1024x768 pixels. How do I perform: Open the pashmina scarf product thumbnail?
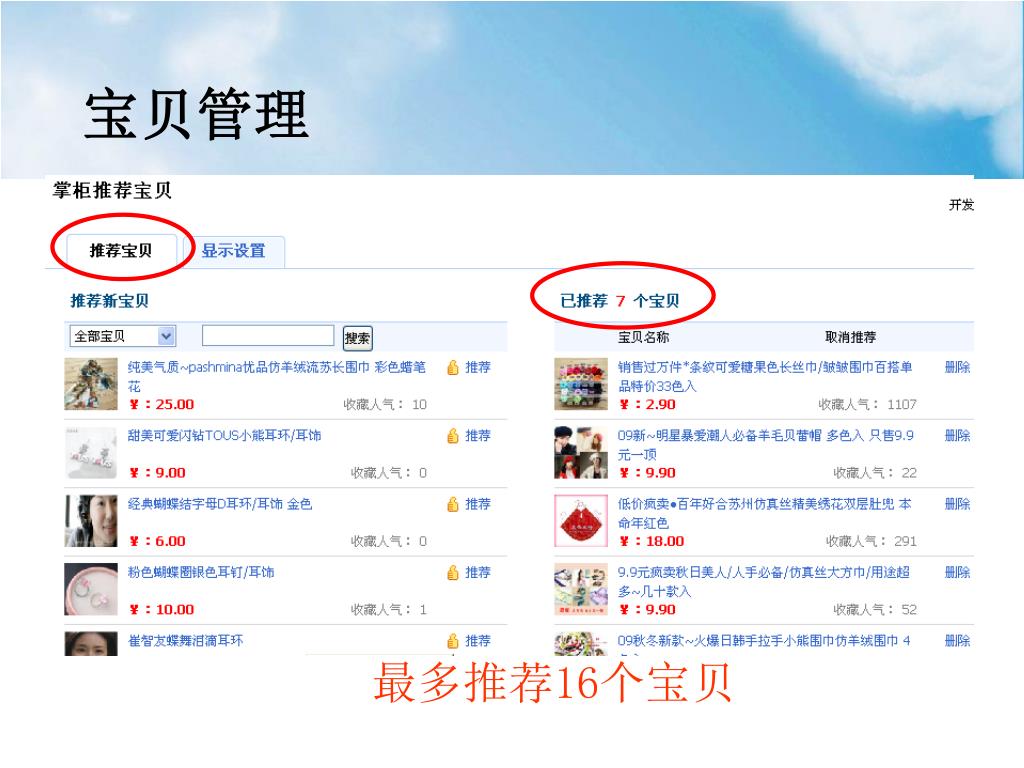[x=91, y=384]
